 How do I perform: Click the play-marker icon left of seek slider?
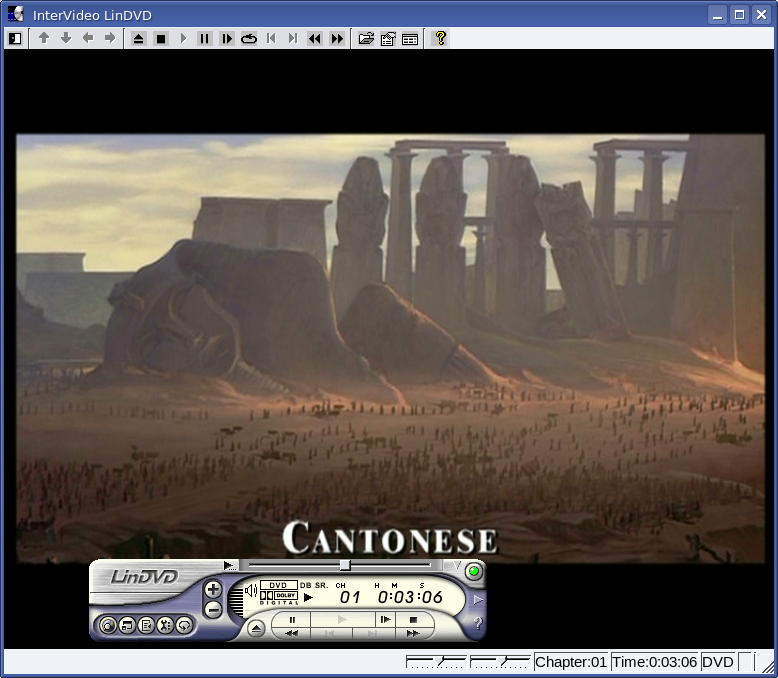229,565
